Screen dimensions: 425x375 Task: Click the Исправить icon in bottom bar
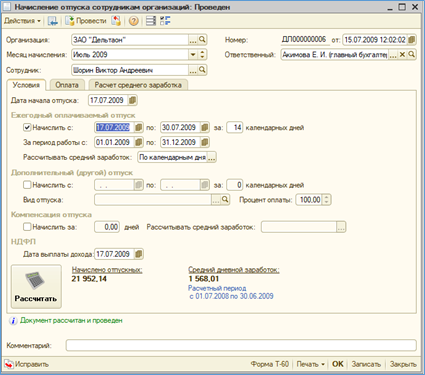point(9,364)
